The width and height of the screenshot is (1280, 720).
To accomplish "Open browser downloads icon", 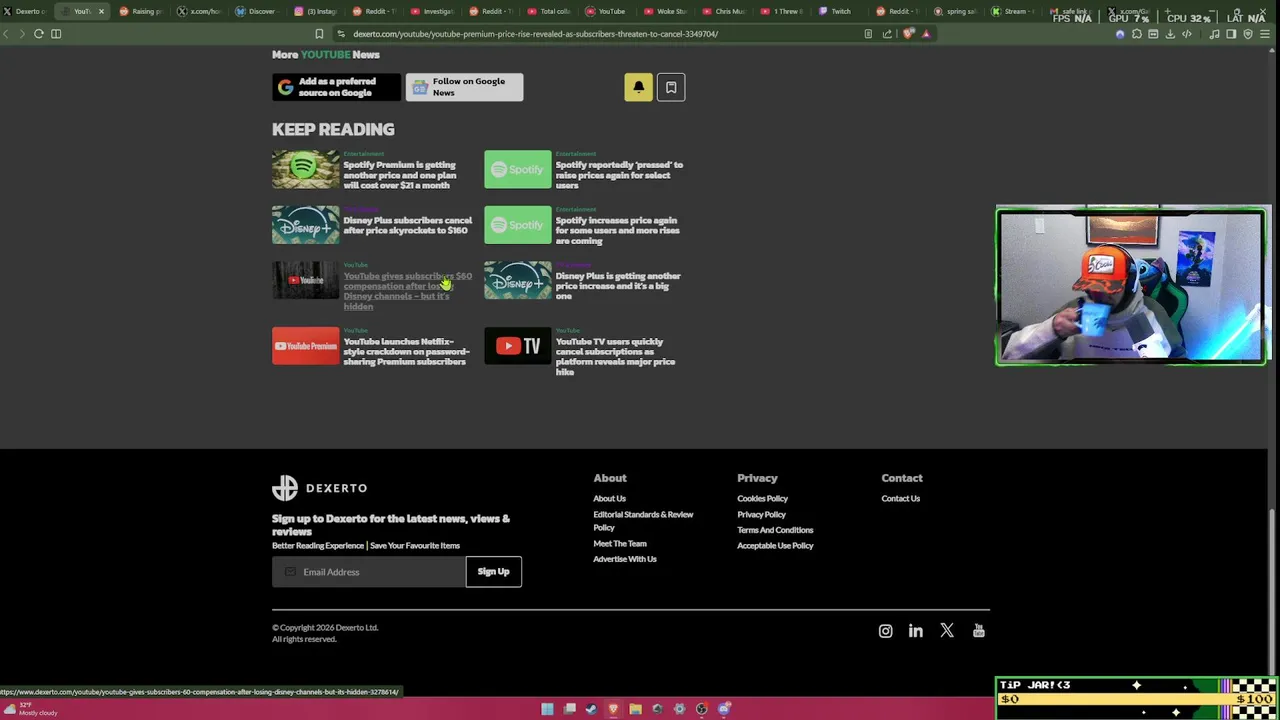I will [1170, 34].
